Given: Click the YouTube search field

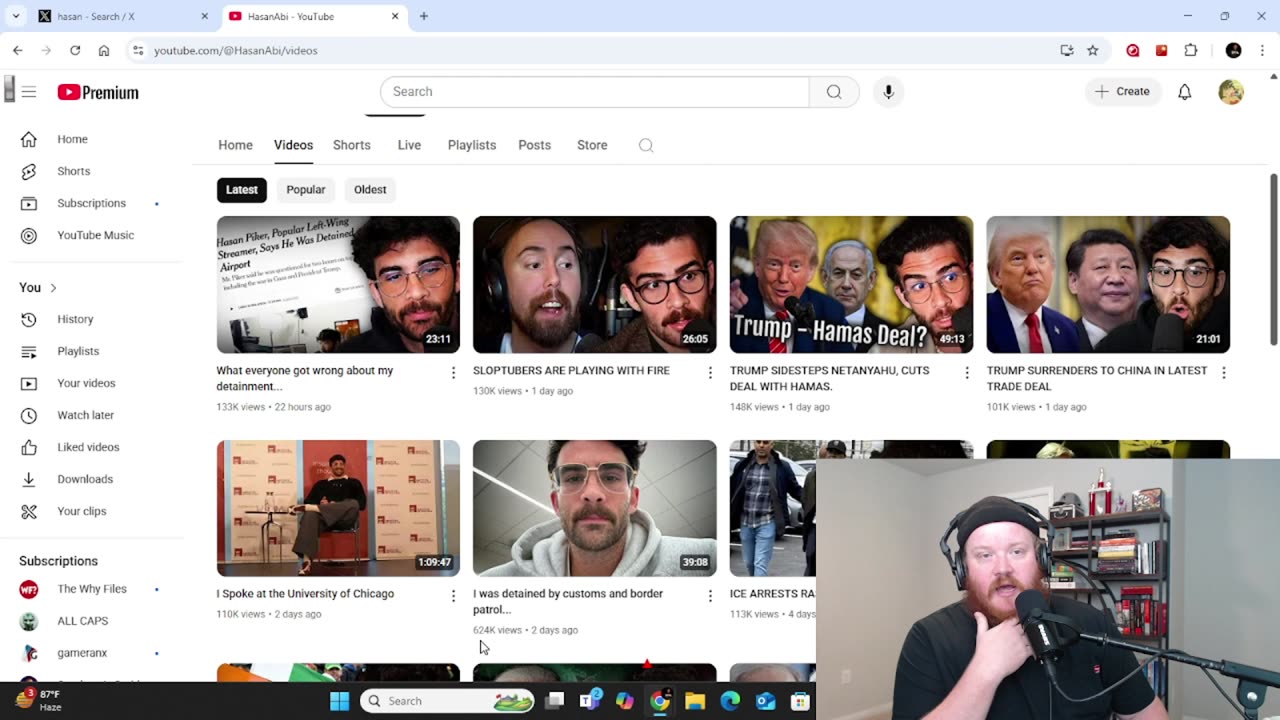Looking at the screenshot, I should click(595, 91).
